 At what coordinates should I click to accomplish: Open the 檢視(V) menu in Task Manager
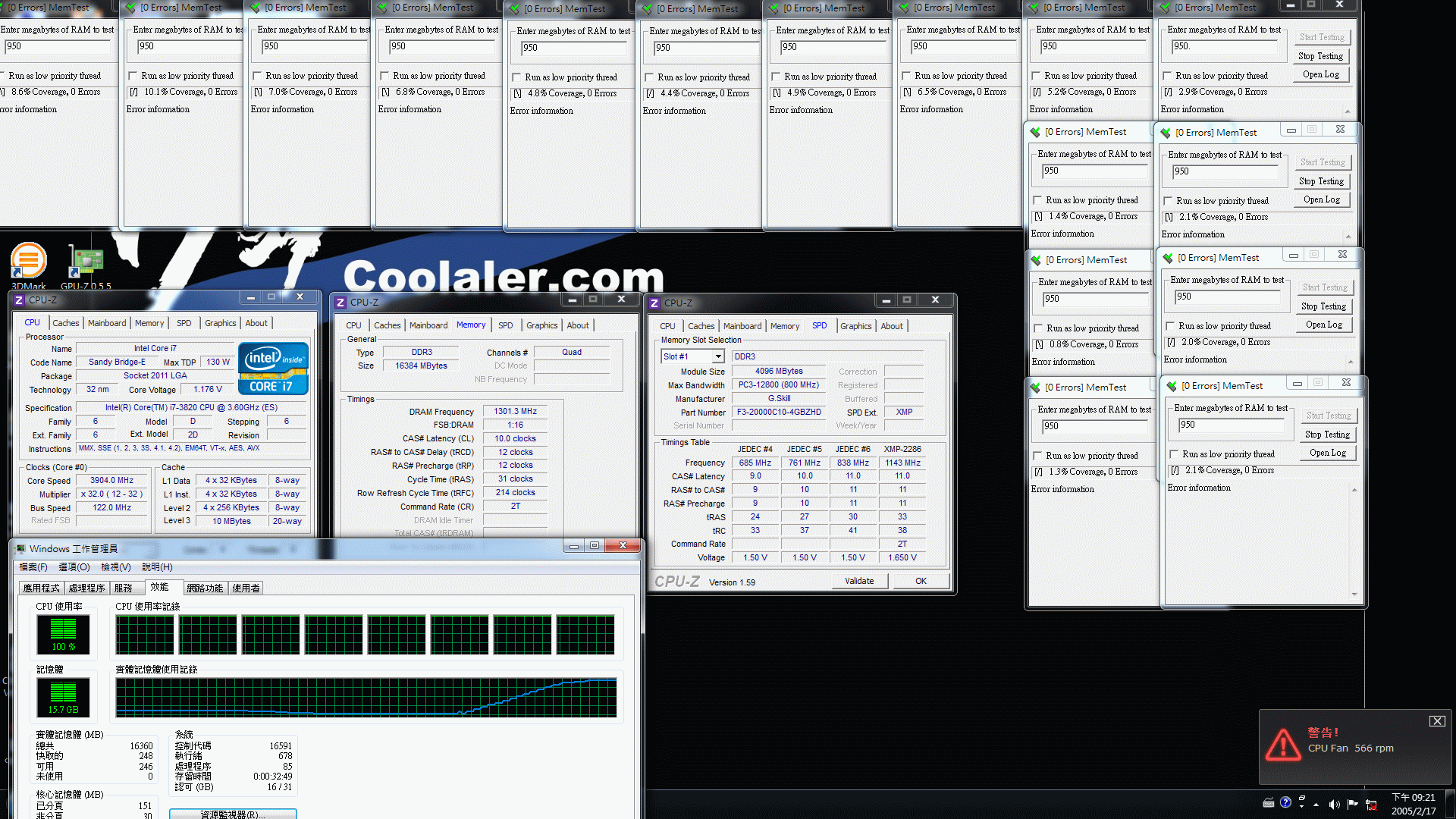116,567
